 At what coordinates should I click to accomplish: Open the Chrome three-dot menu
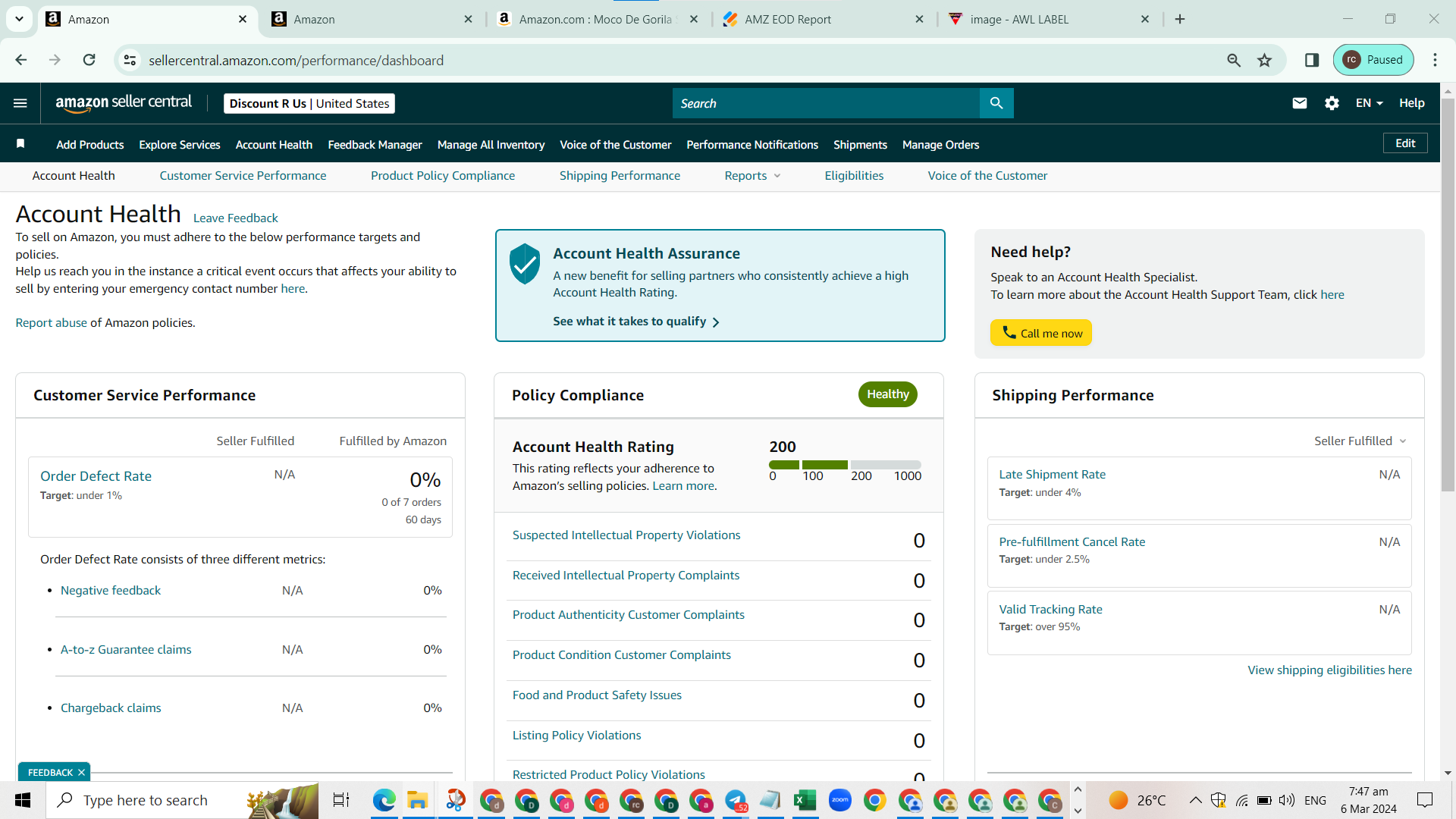tap(1435, 60)
